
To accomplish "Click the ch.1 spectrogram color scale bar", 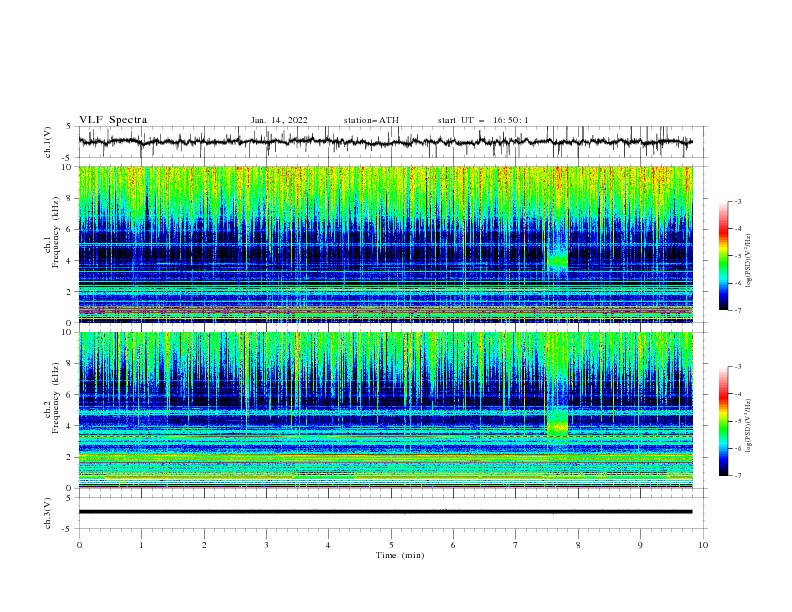I will pyautogui.click(x=724, y=256).
